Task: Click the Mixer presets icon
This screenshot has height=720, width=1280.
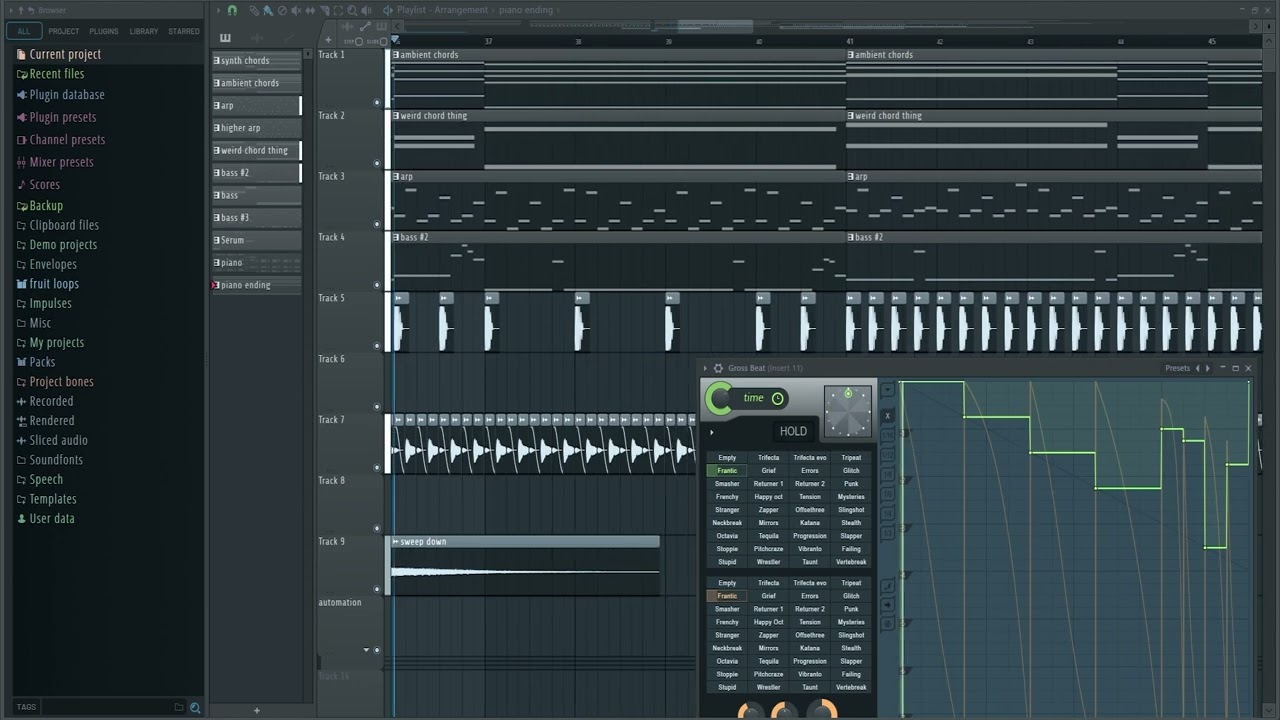Action: click(21, 162)
